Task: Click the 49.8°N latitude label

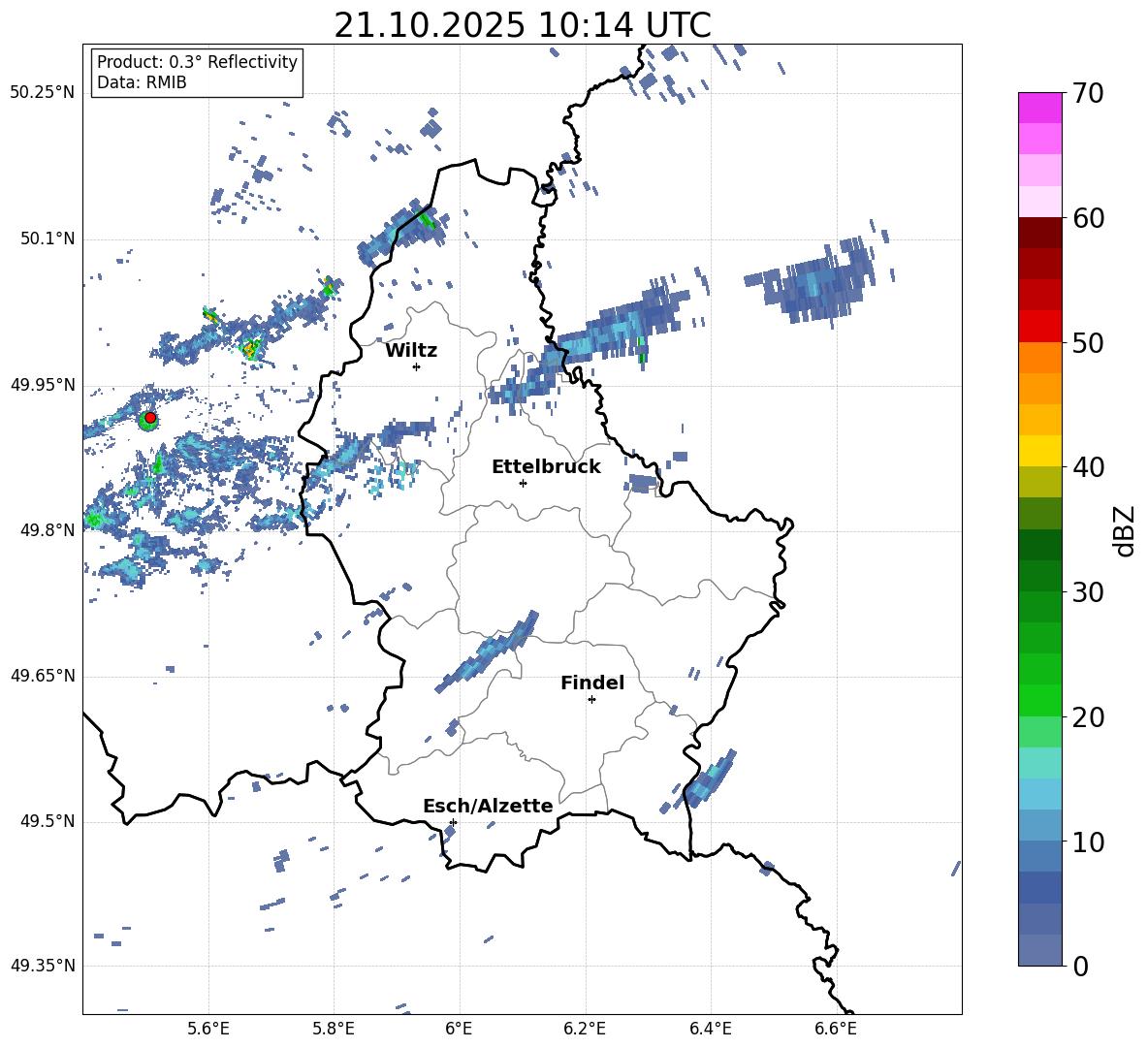Action: 48,530
